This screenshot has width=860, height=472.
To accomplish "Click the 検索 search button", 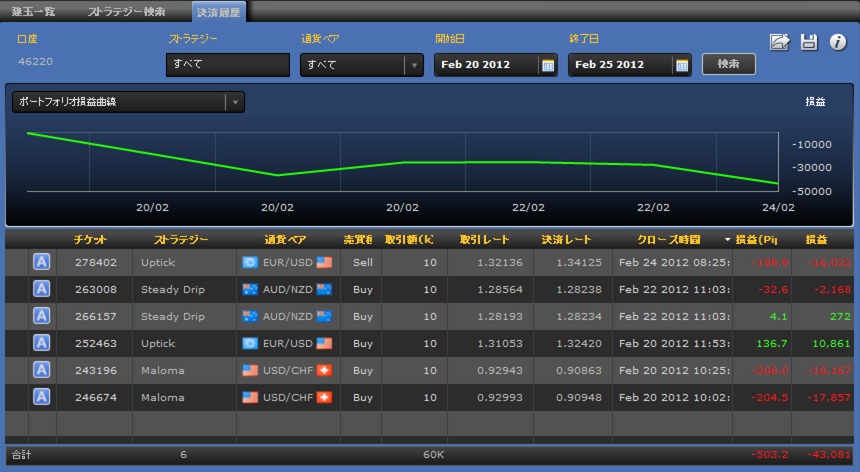I will click(x=728, y=64).
